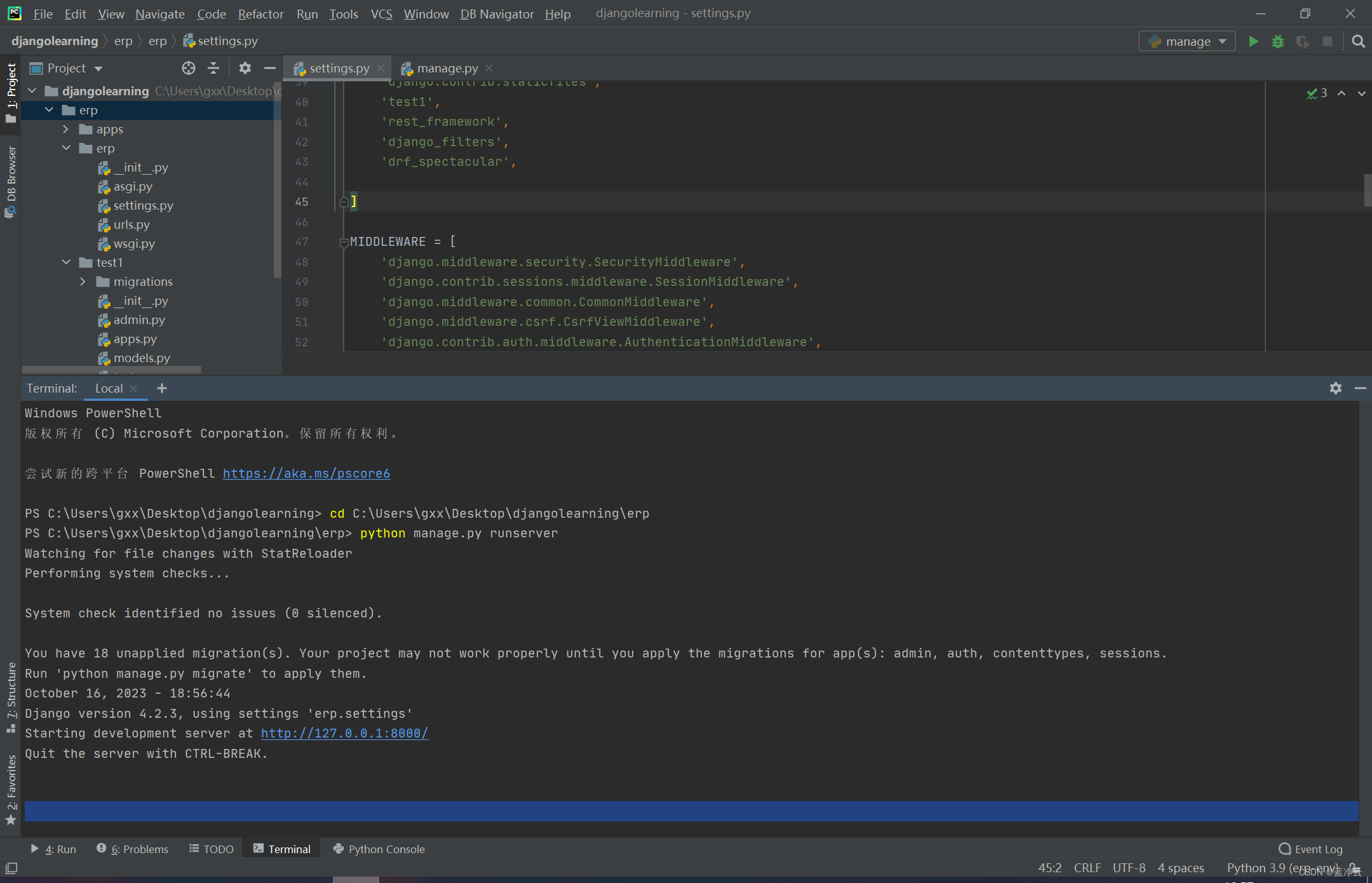
Task: Open the Debug tool icon
Action: click(x=1278, y=41)
